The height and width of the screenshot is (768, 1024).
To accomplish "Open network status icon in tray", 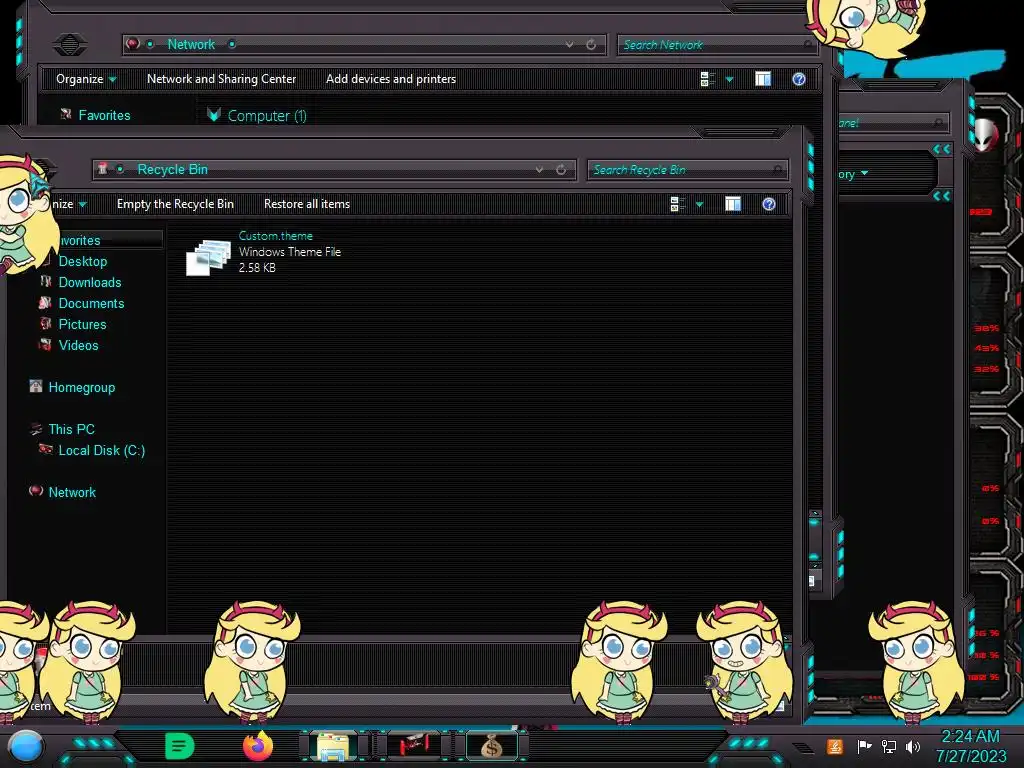I will pos(889,746).
